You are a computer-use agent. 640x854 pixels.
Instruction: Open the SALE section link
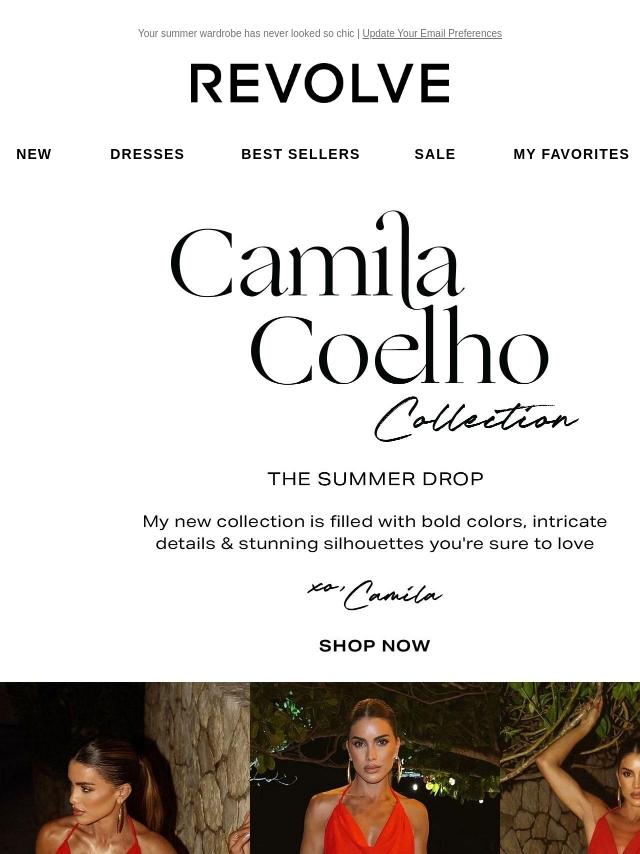[x=435, y=154]
